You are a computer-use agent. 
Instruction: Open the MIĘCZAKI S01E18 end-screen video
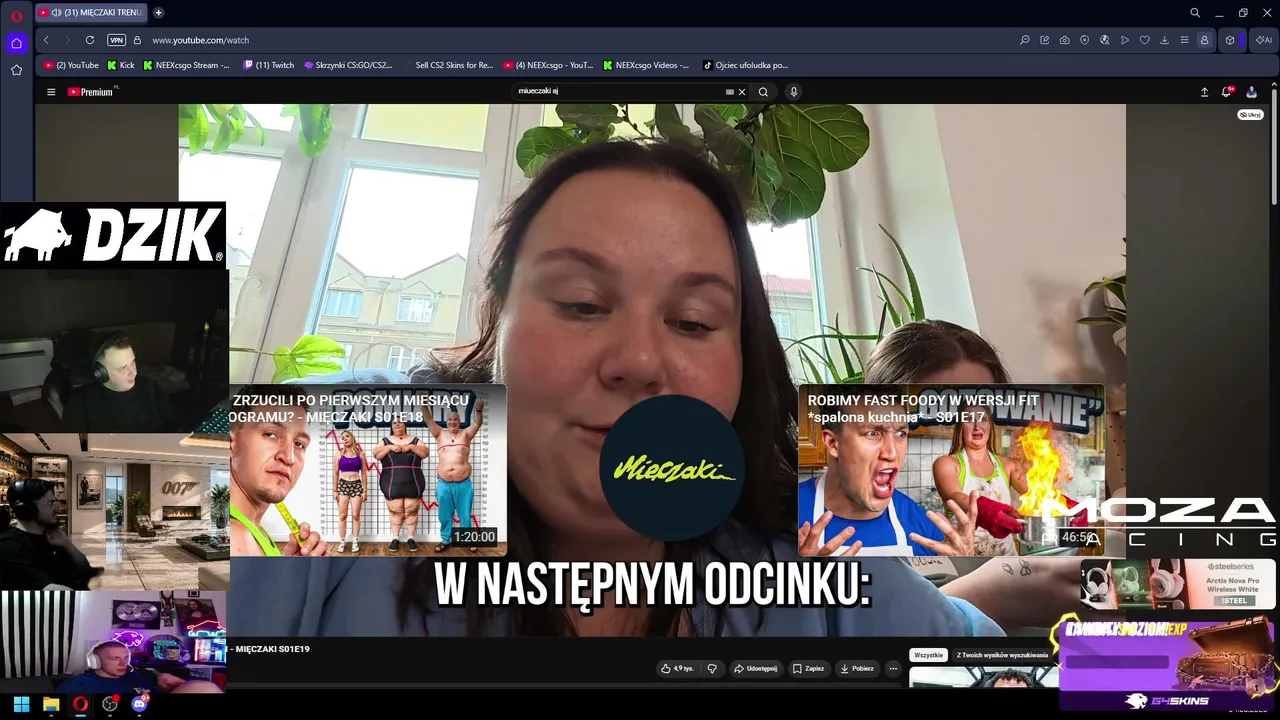click(368, 470)
